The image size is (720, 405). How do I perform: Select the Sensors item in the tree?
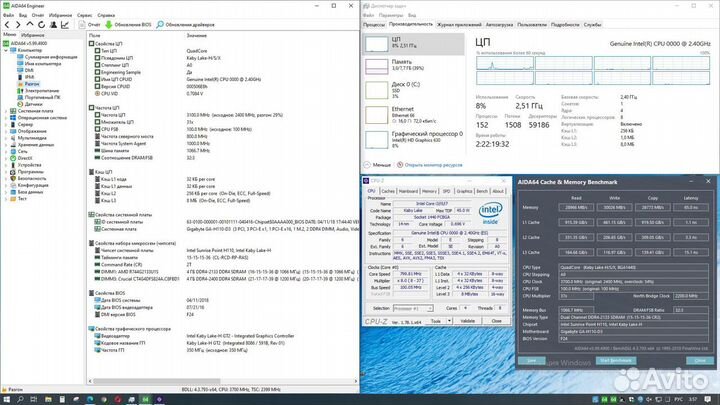click(x=34, y=103)
